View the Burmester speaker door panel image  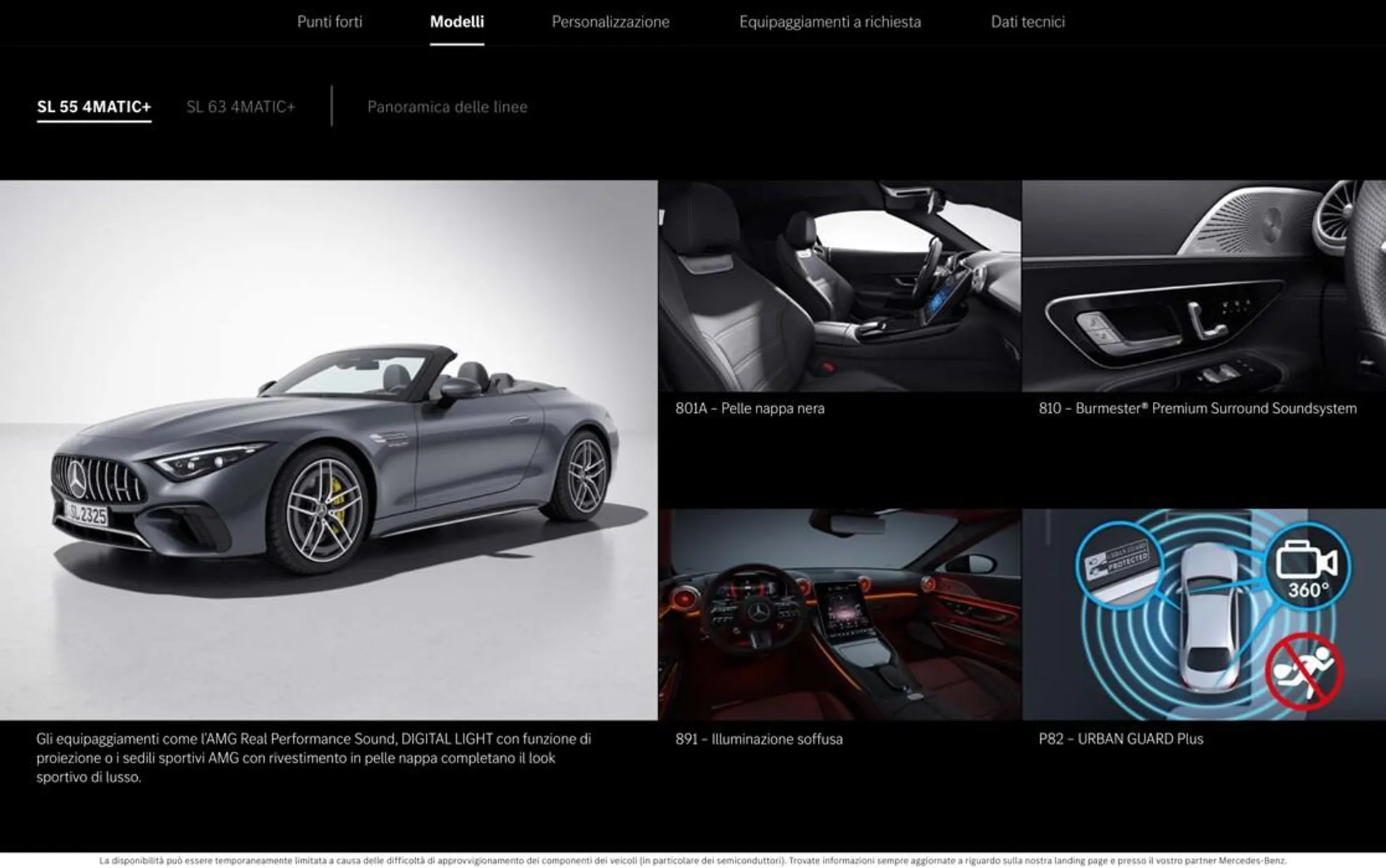[1204, 286]
